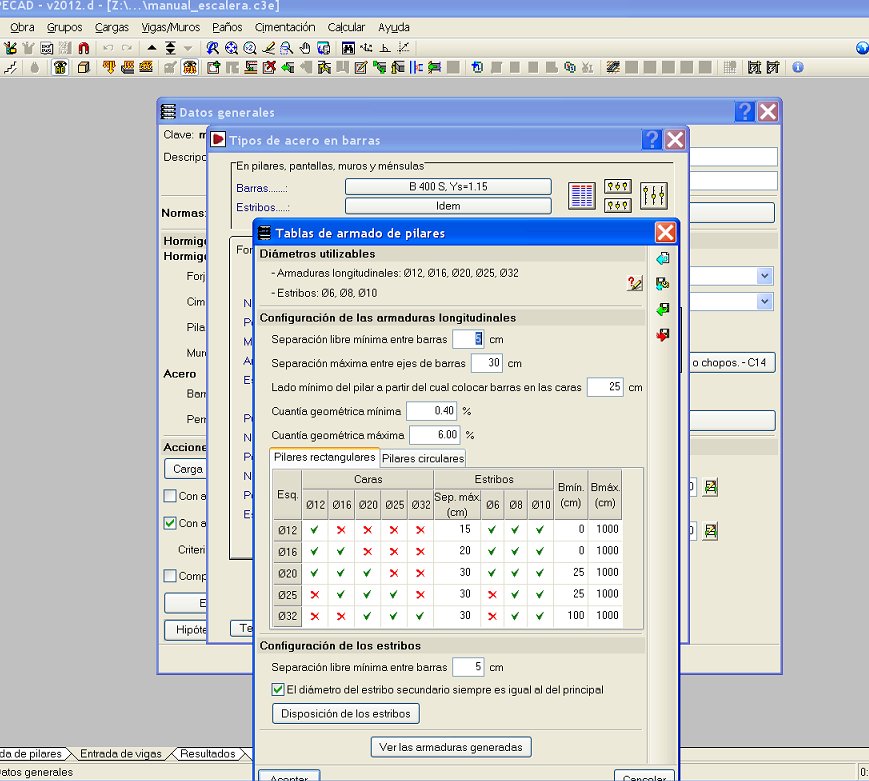Toggle the Ø12 face checkmark in Ø12 row
The height and width of the screenshot is (781, 869).
(314, 530)
